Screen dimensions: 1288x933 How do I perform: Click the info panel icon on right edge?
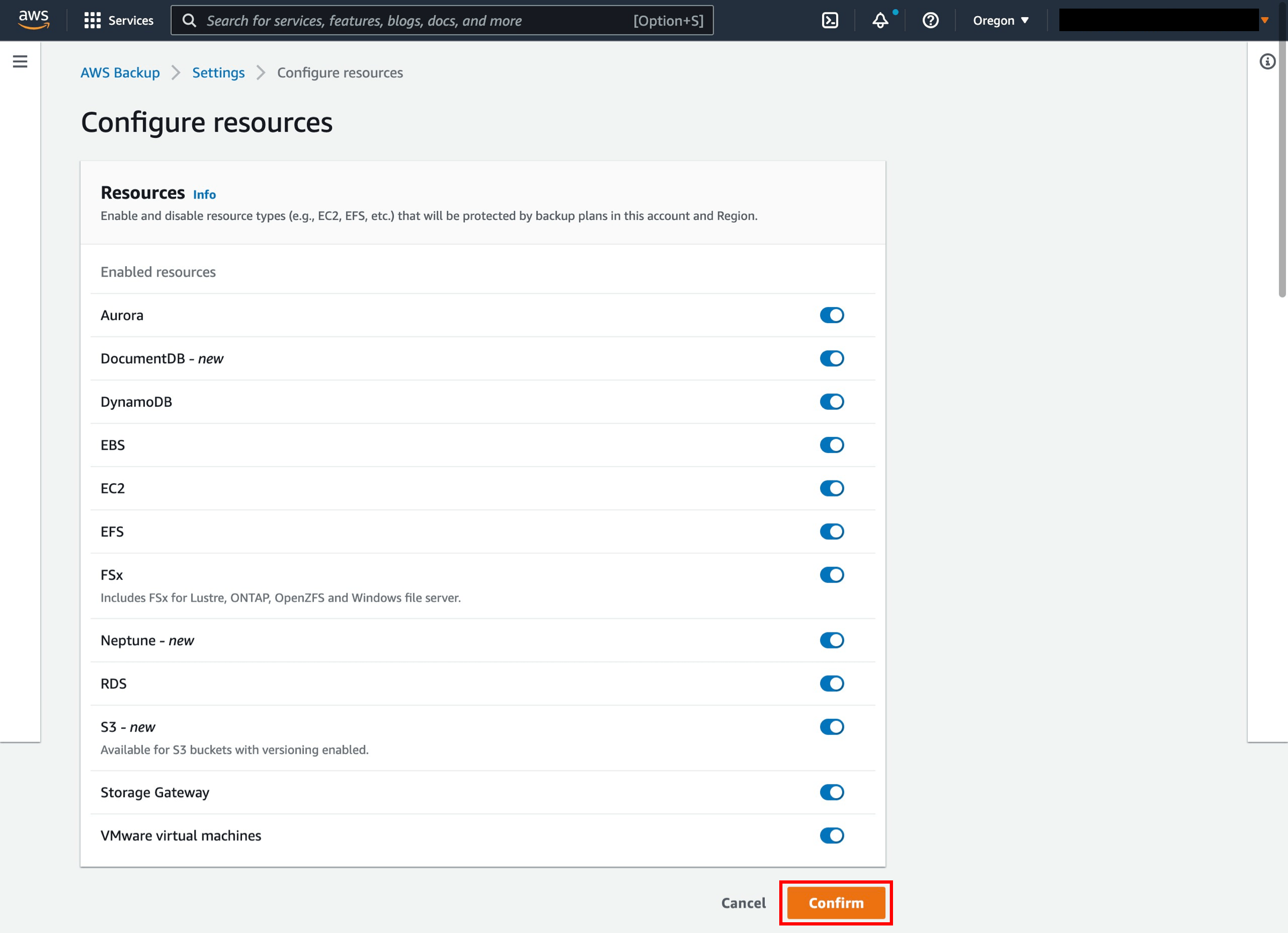pyautogui.click(x=1268, y=62)
